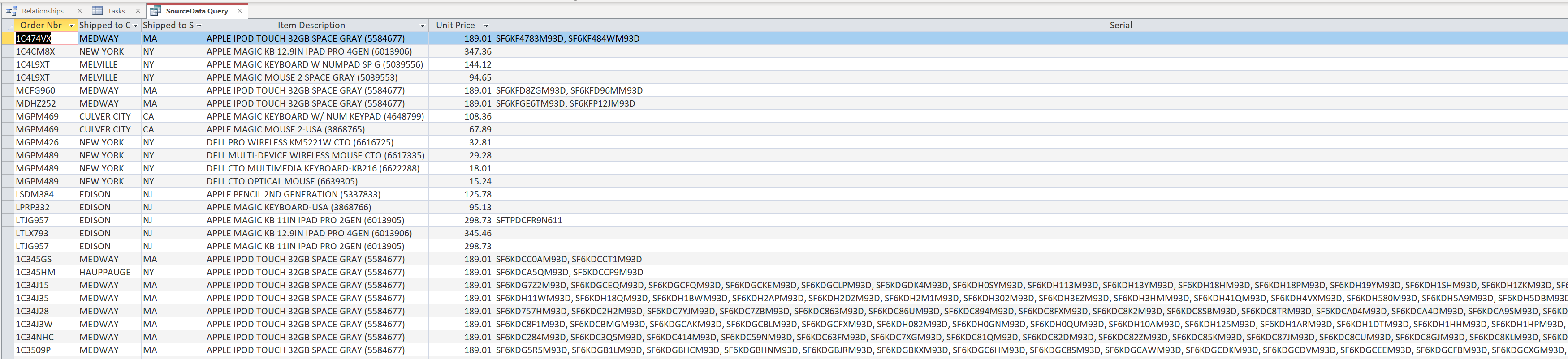Click APPLE MAGIC MOUSE 2-USA description cell
This screenshot has height=359, width=1568.
(x=316, y=130)
